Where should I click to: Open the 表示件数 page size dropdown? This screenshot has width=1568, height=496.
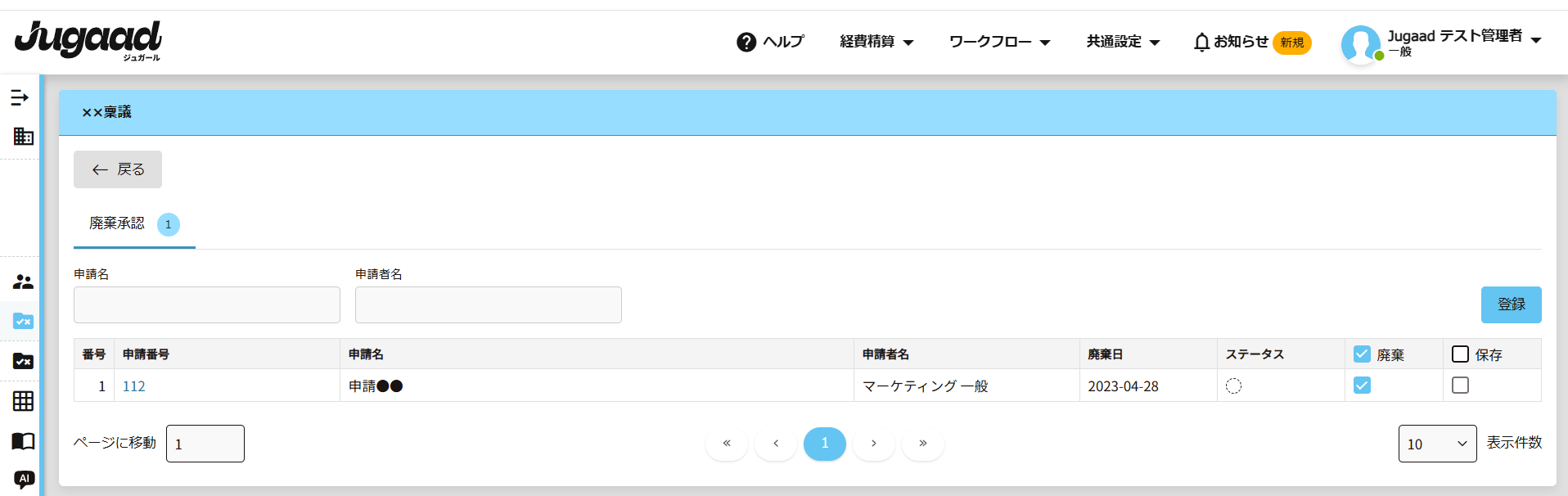pos(1436,444)
